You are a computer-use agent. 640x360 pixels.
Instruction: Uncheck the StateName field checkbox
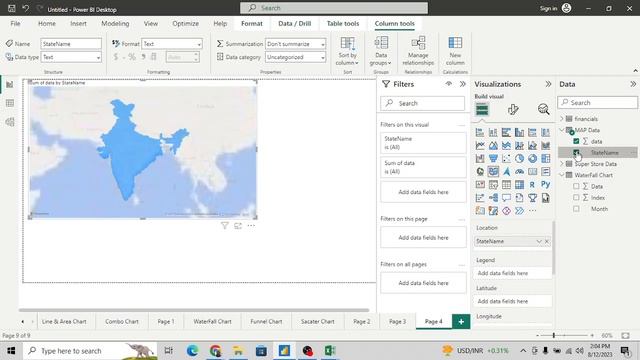[576, 153]
